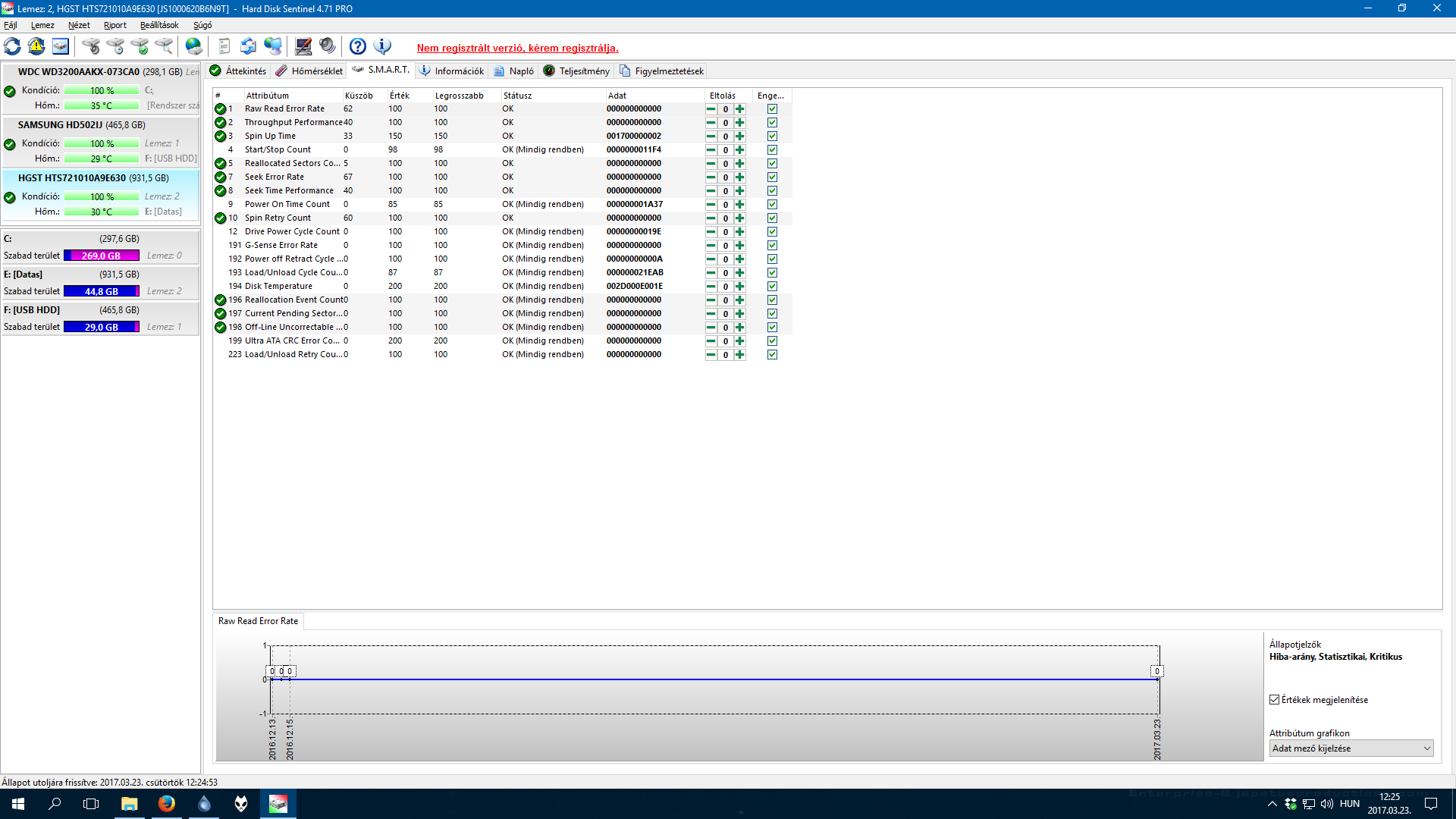The height and width of the screenshot is (819, 1456).
Task: Open File Explorer from taskbar
Action: 130,804
